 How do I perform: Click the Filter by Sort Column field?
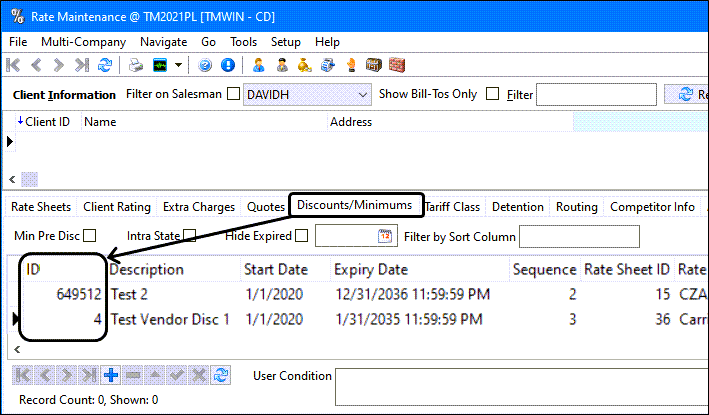pos(579,236)
